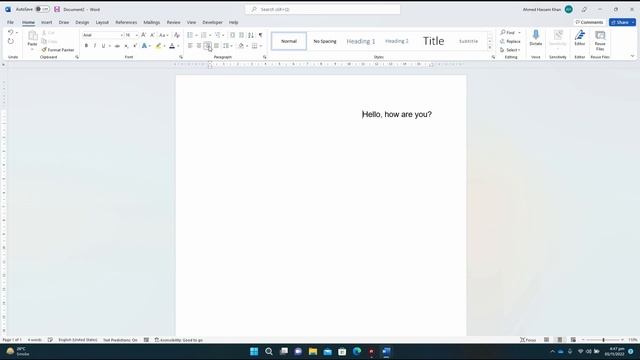Open Reuse Files pane

coord(600,40)
